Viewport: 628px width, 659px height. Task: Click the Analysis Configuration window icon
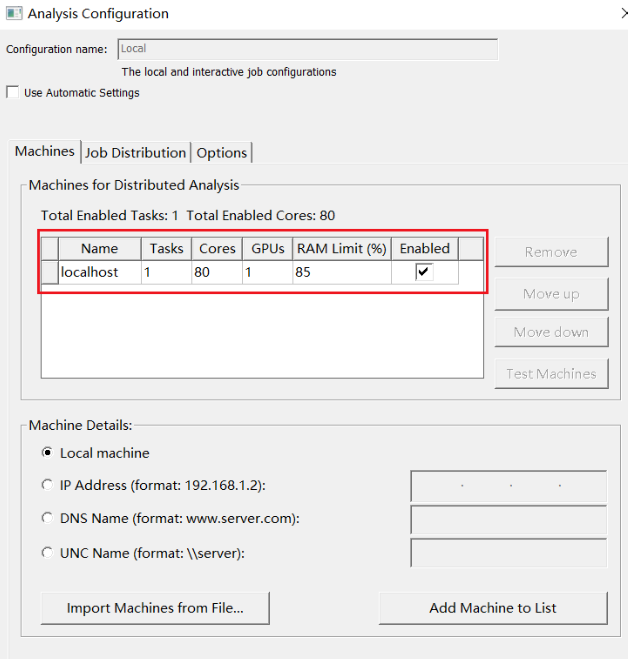[x=14, y=14]
